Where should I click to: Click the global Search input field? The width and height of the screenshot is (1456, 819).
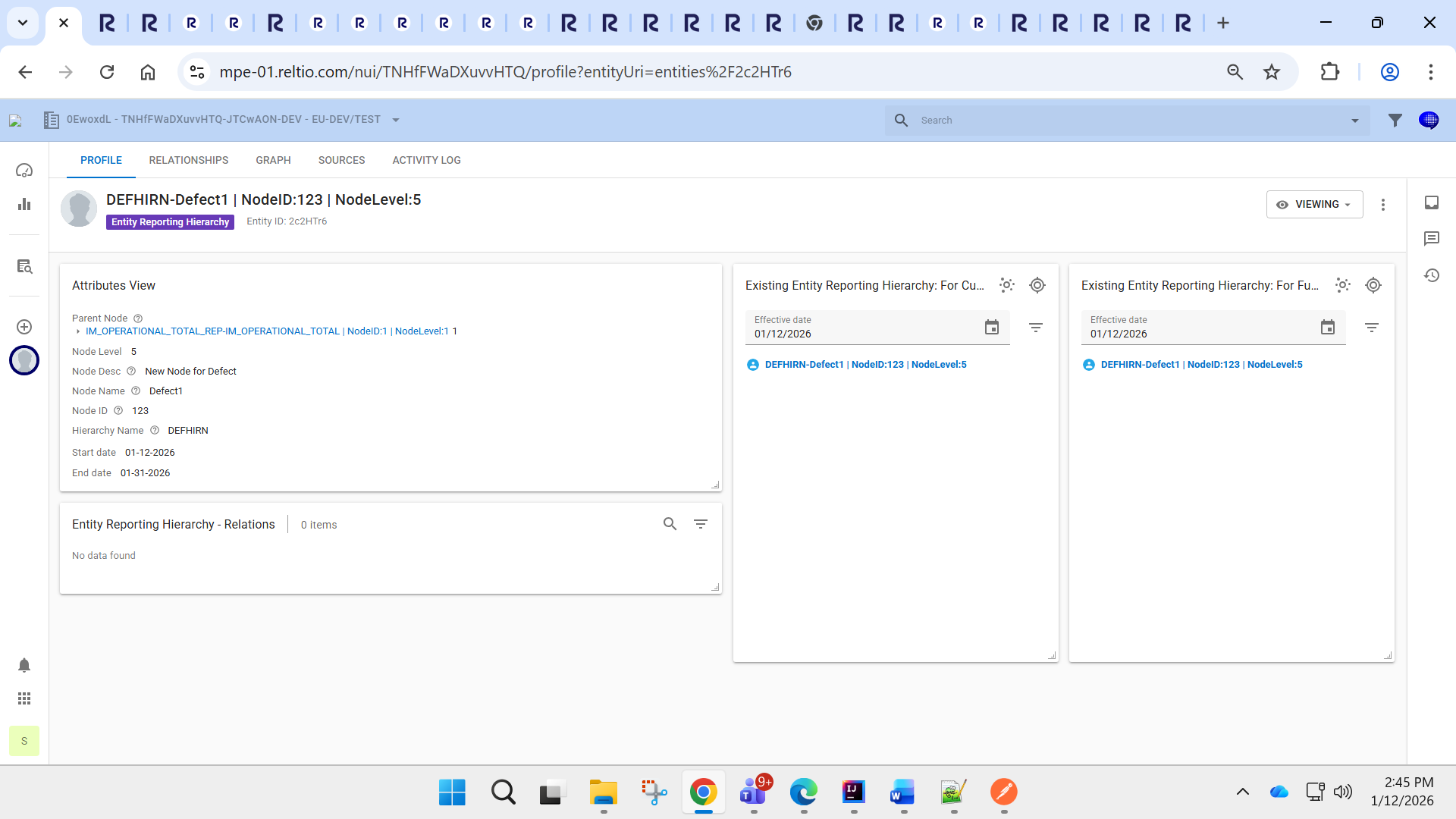[1122, 121]
